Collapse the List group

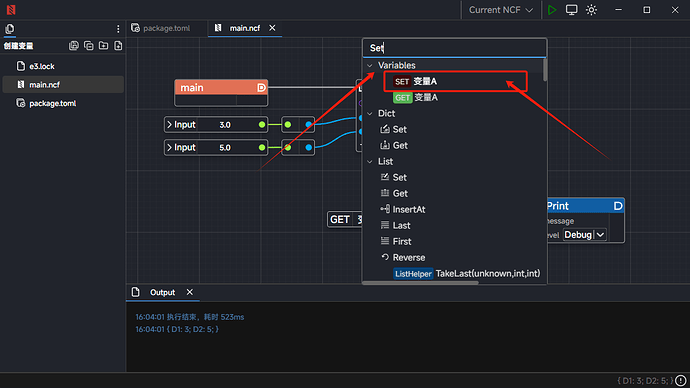(370, 161)
